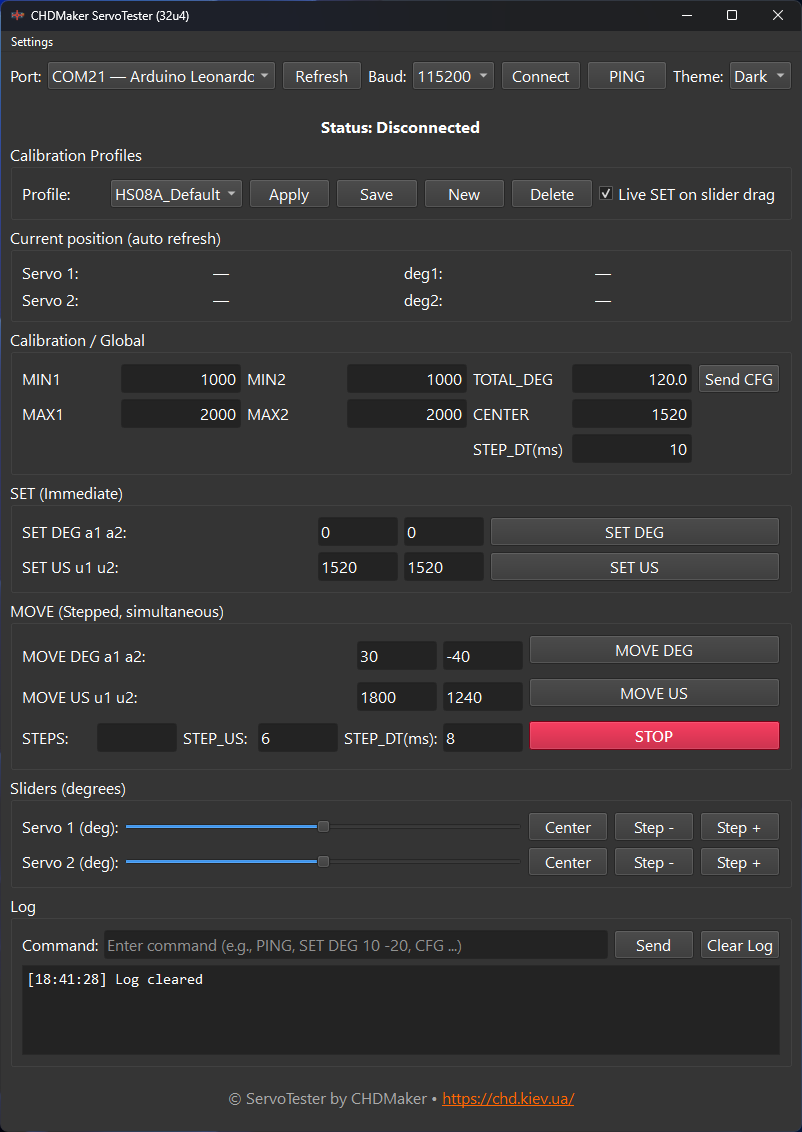Center Servo 1 using Center button
Image resolution: width=802 pixels, height=1132 pixels.
(567, 827)
